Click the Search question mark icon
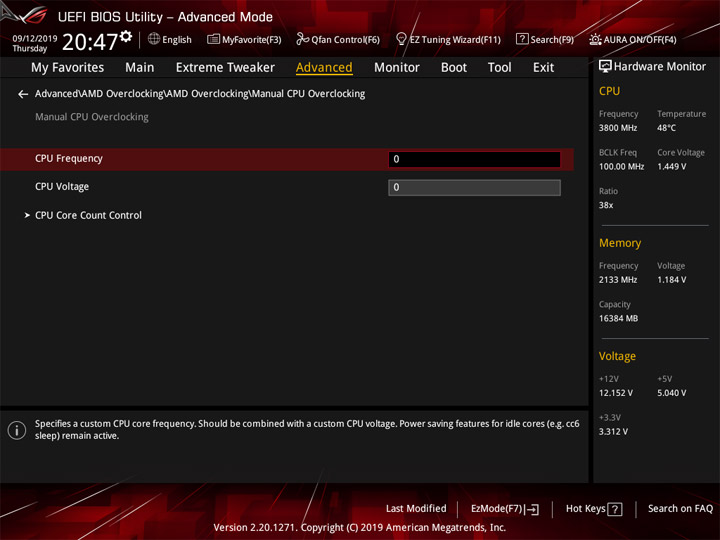Viewport: 720px width, 540px height. (522, 39)
